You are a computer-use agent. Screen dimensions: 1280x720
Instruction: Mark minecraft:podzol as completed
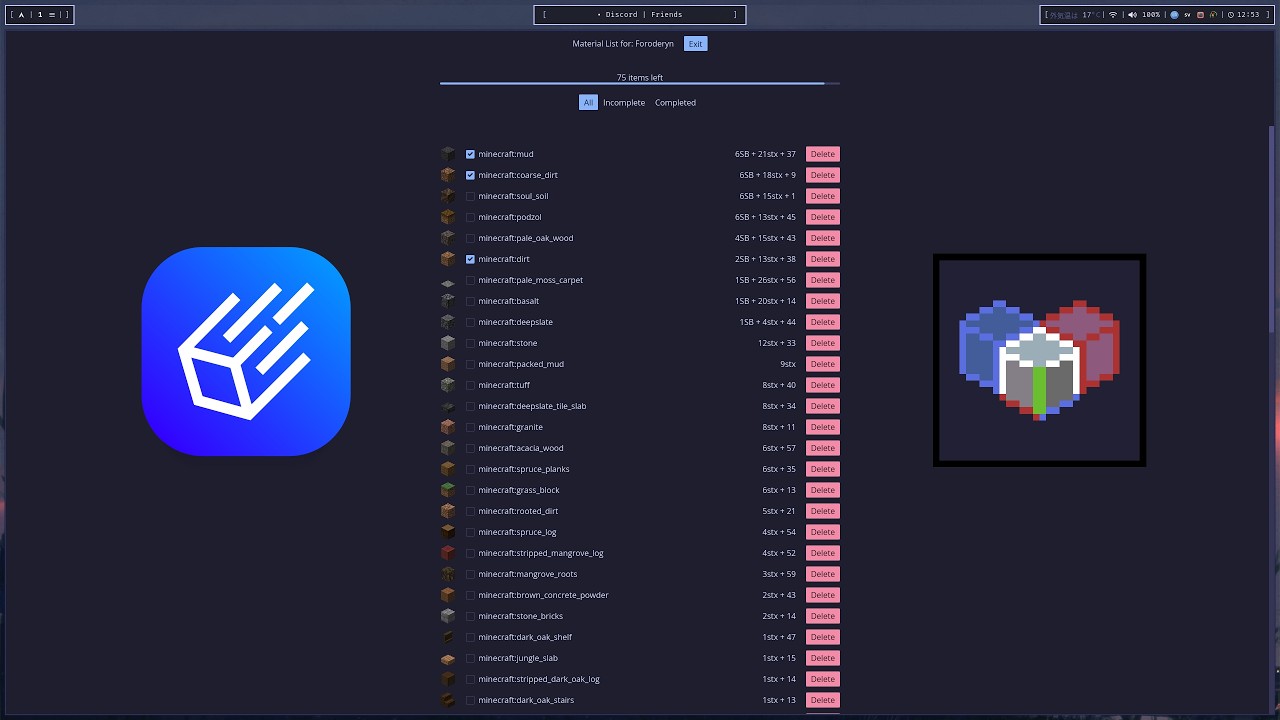pos(470,217)
